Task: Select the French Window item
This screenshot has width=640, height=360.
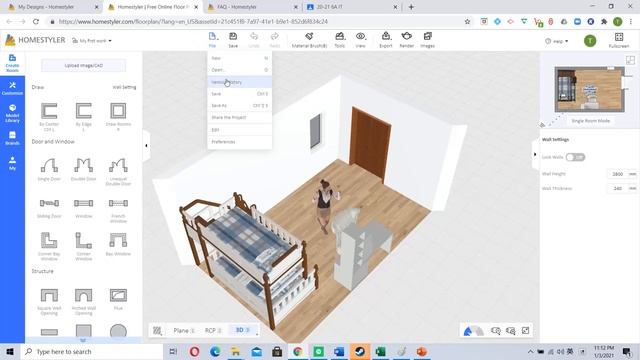Action: click(x=118, y=210)
